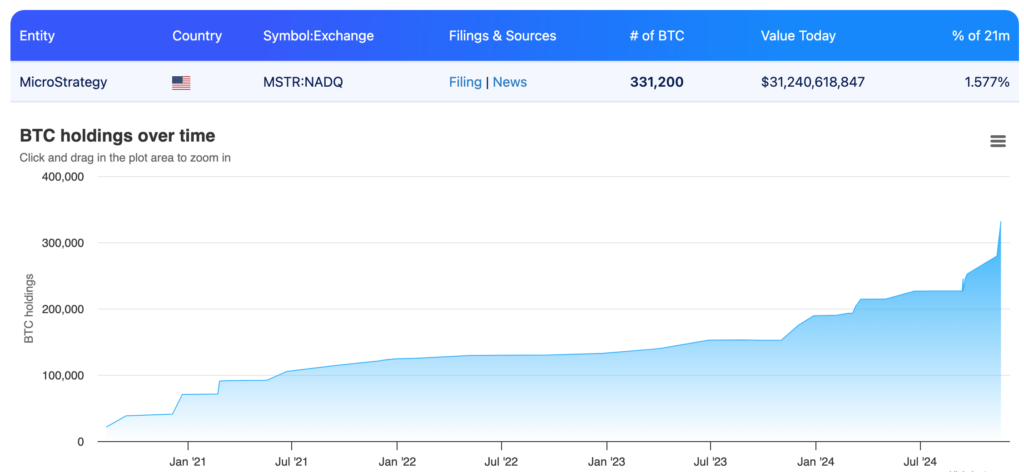This screenshot has width=1024, height=472.
Task: Sort by the Value Today header
Action: coord(798,36)
